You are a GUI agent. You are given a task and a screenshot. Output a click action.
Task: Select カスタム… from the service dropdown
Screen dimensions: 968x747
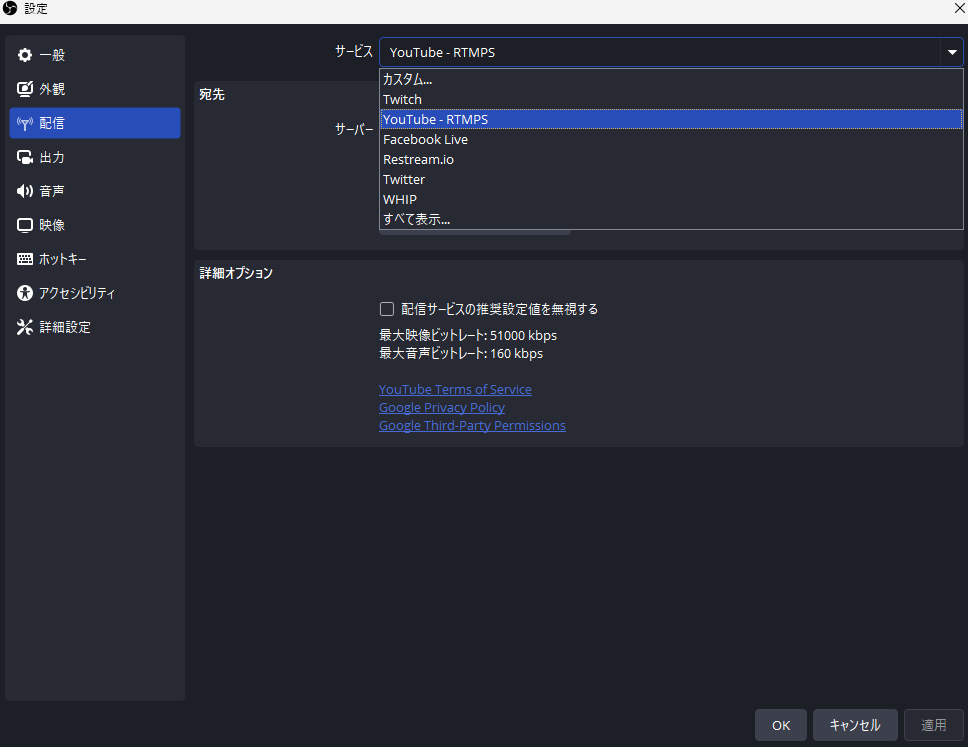(407, 79)
